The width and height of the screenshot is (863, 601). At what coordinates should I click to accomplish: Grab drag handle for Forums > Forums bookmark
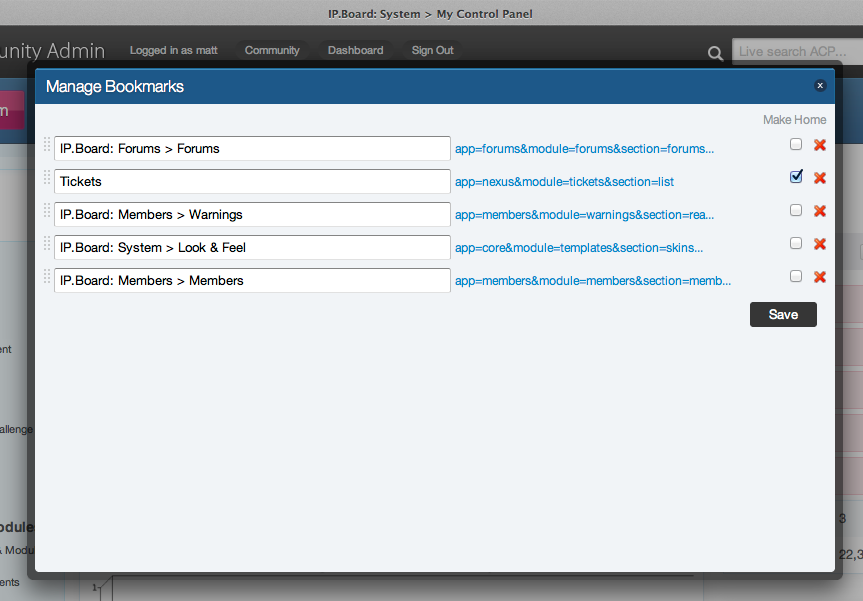pos(47,144)
